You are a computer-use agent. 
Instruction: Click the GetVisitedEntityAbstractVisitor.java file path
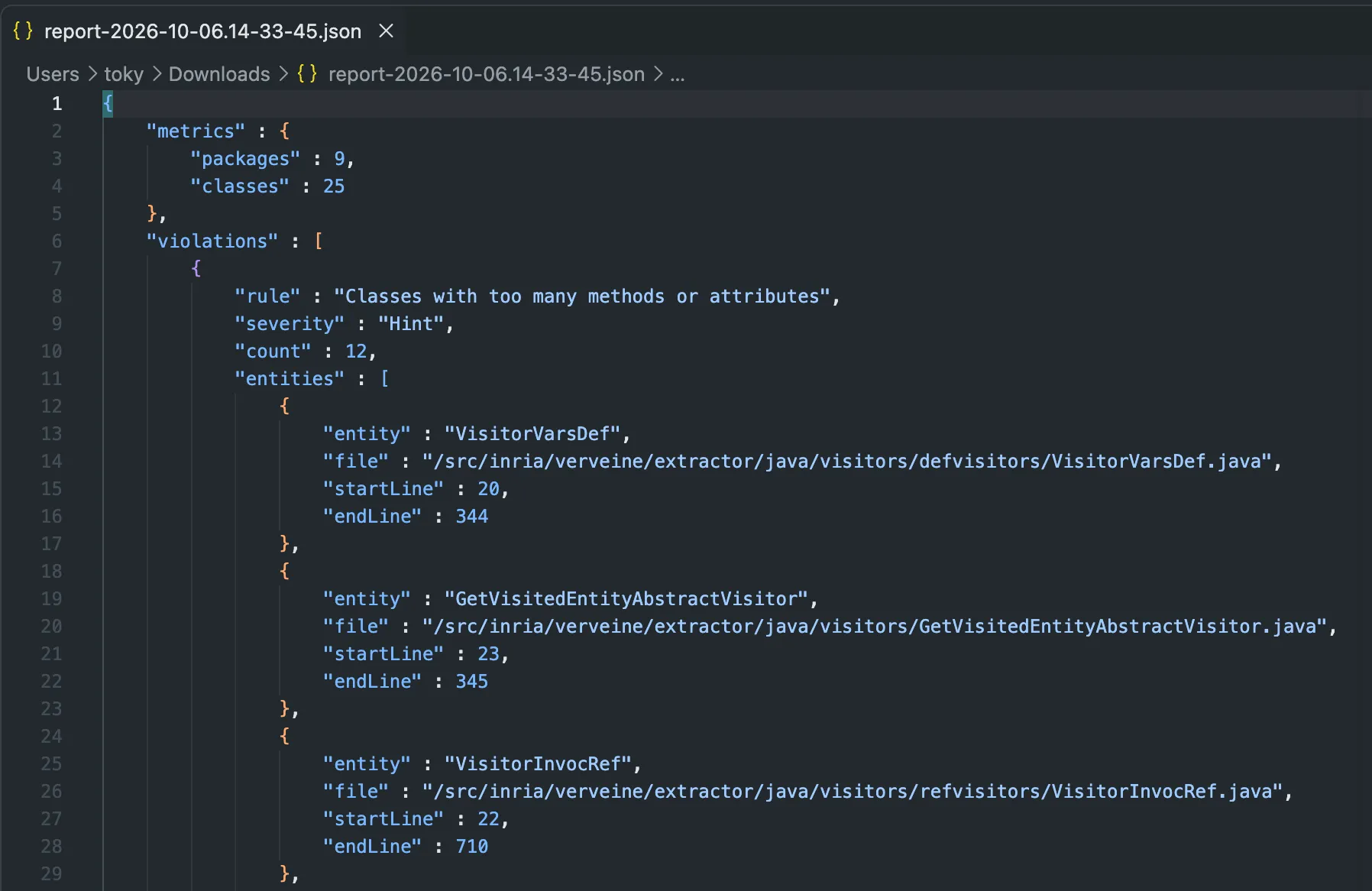(875, 626)
